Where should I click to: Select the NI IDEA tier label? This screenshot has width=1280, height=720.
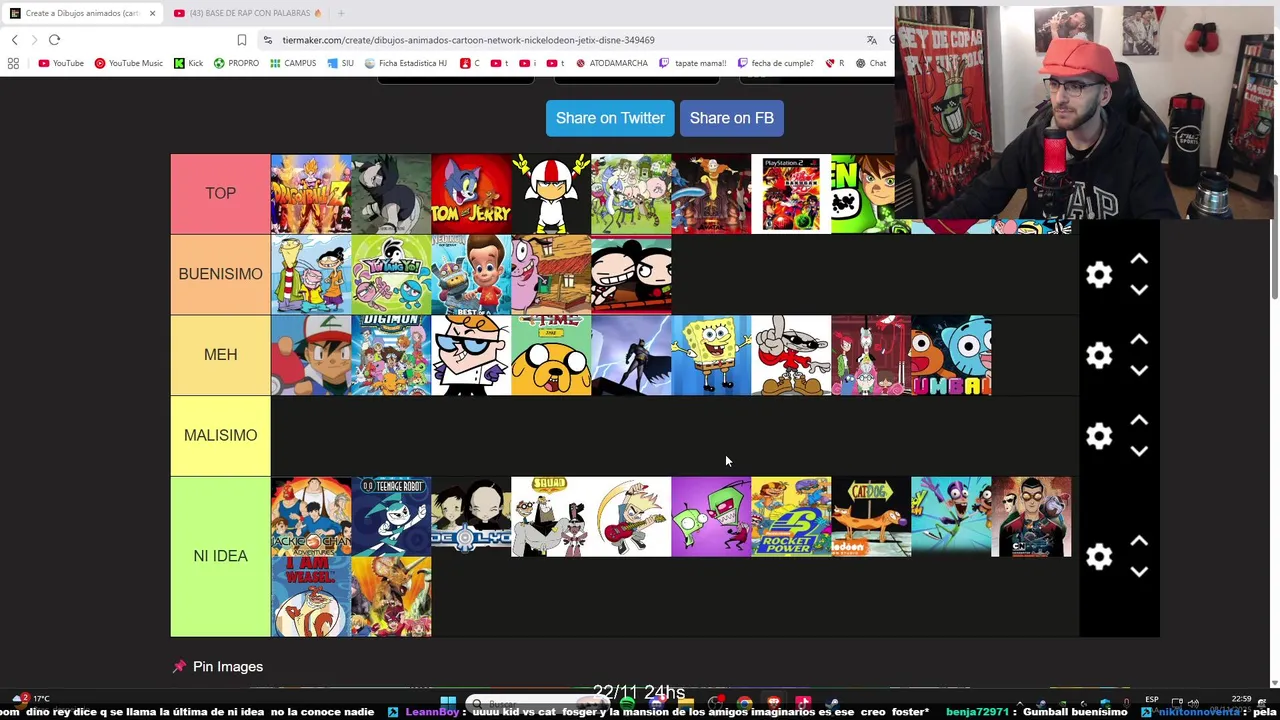220,556
